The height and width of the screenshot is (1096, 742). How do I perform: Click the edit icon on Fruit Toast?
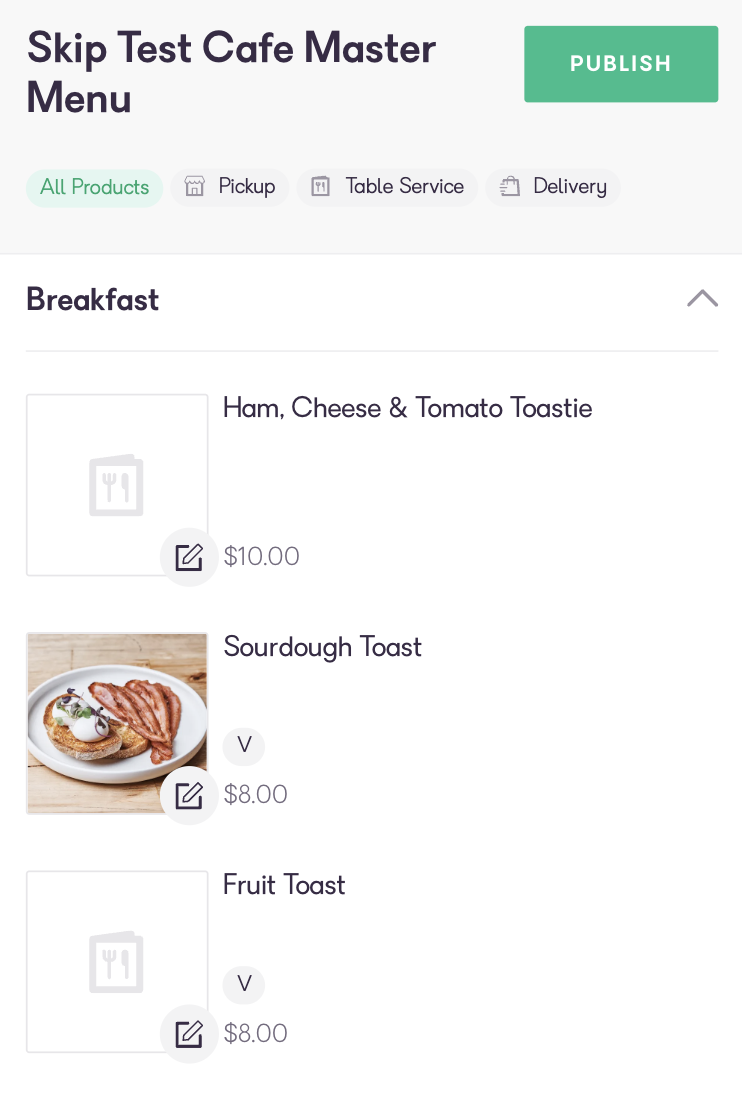[189, 1034]
